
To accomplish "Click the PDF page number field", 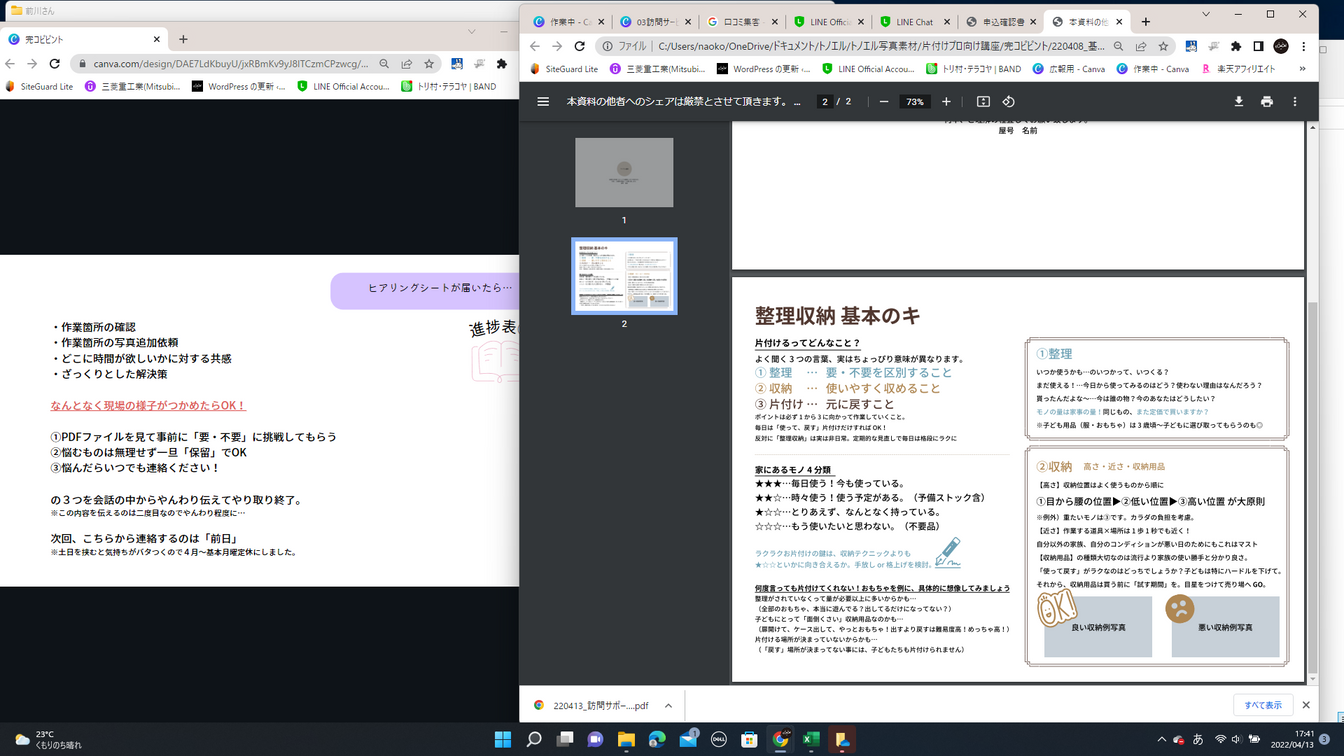I will point(825,102).
